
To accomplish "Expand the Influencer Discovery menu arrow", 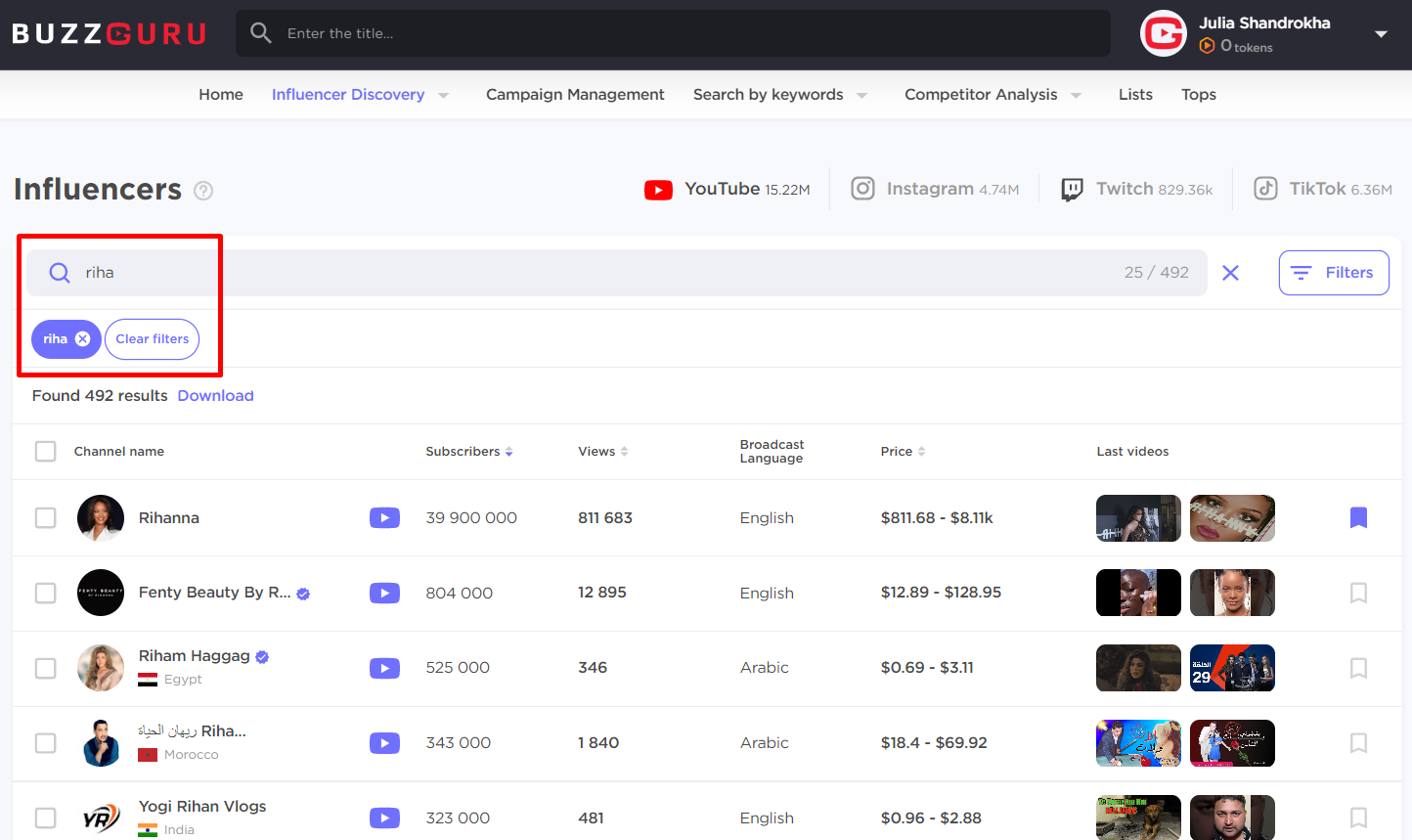I will 443,95.
